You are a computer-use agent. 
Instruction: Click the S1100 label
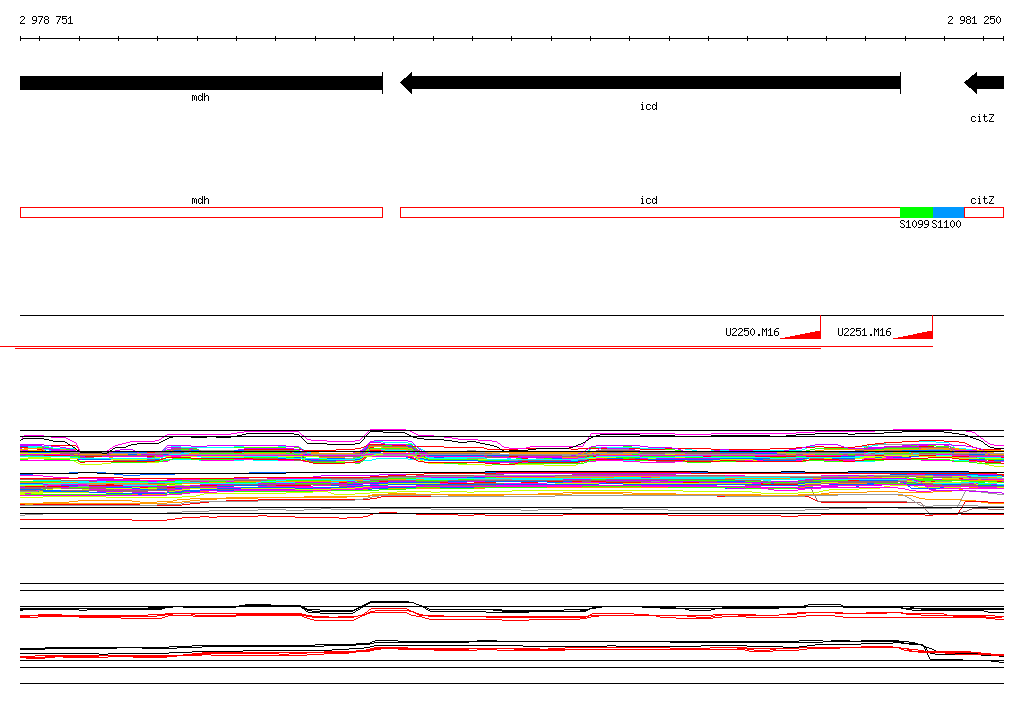[946, 224]
